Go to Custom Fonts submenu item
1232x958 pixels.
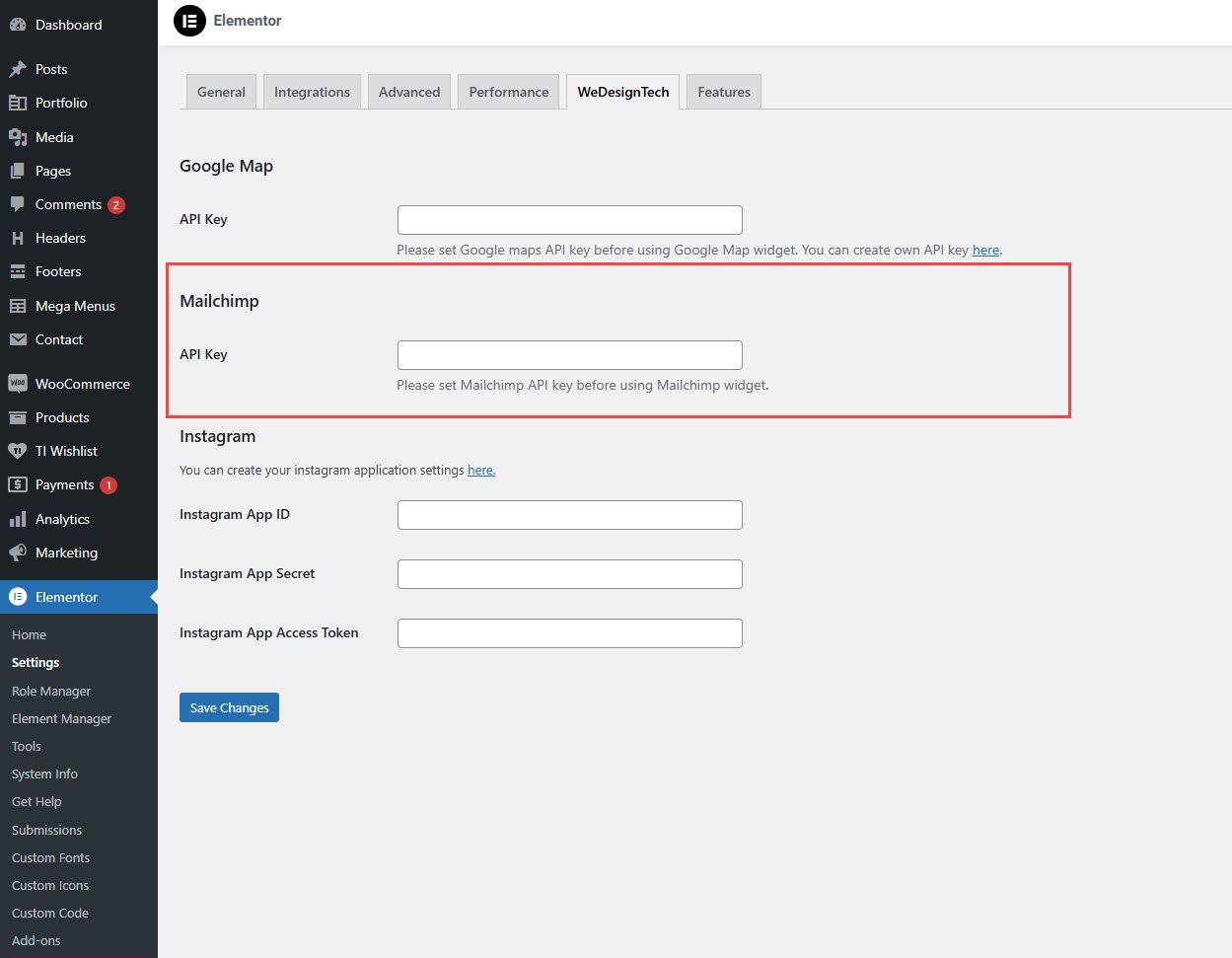(50, 857)
